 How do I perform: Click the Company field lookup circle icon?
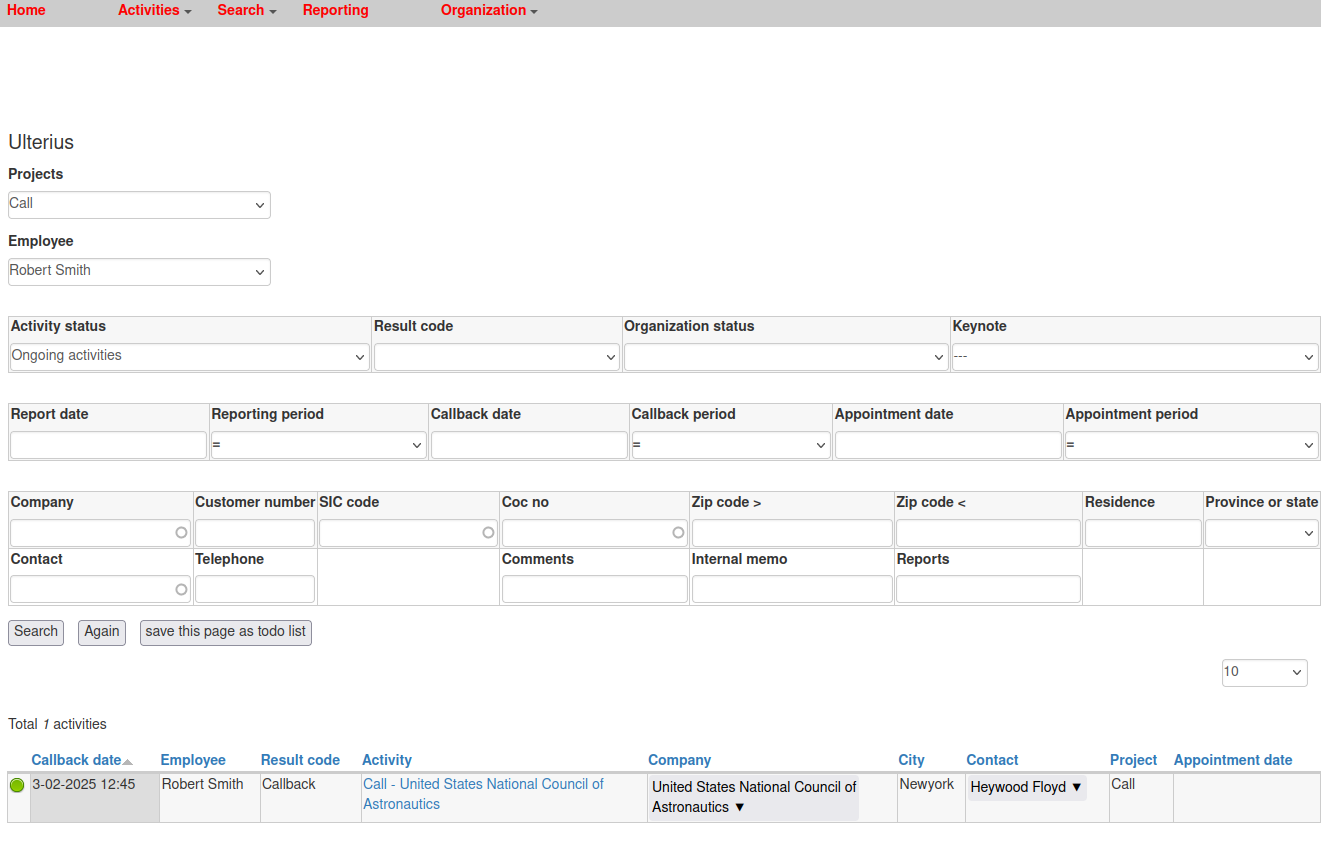tap(181, 533)
